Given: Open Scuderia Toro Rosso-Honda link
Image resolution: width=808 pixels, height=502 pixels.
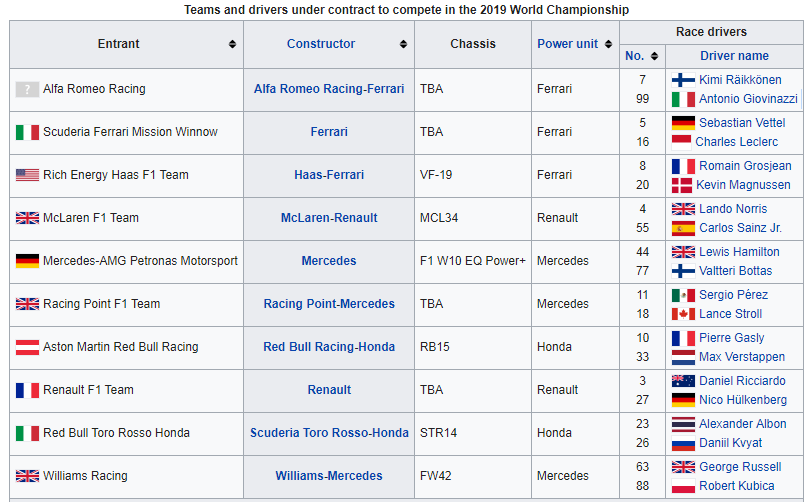Looking at the screenshot, I should (x=329, y=432).
